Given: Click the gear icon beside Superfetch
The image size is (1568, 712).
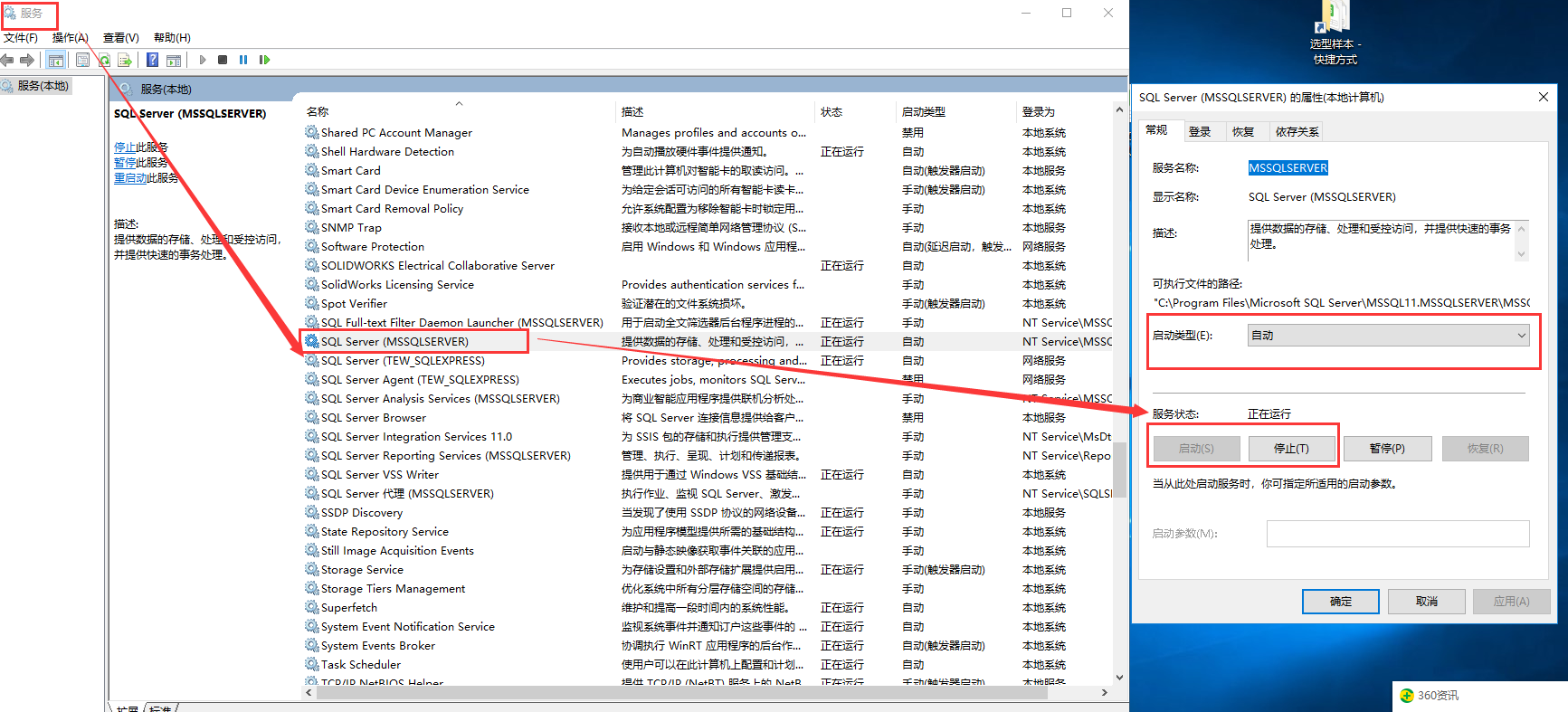Looking at the screenshot, I should pyautogui.click(x=312, y=607).
